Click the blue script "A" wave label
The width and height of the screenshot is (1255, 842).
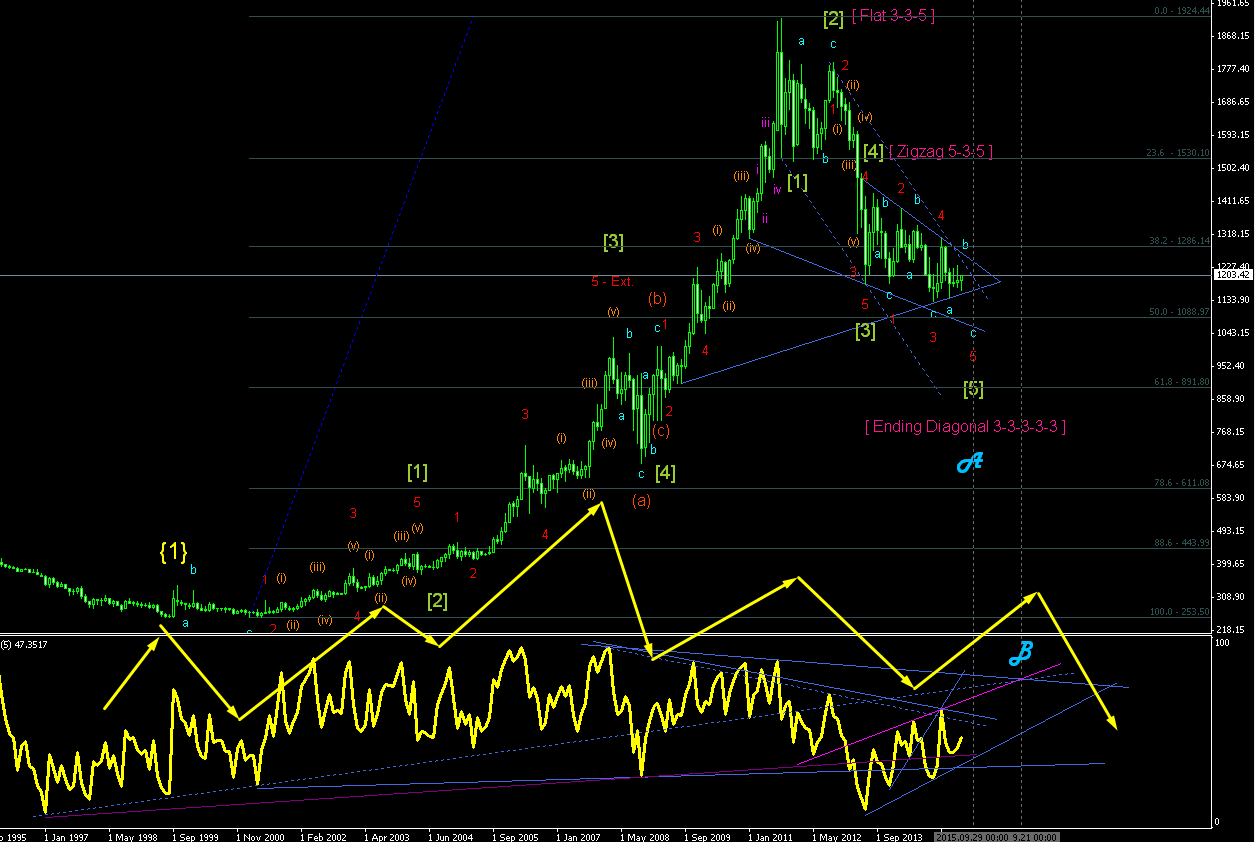(969, 461)
